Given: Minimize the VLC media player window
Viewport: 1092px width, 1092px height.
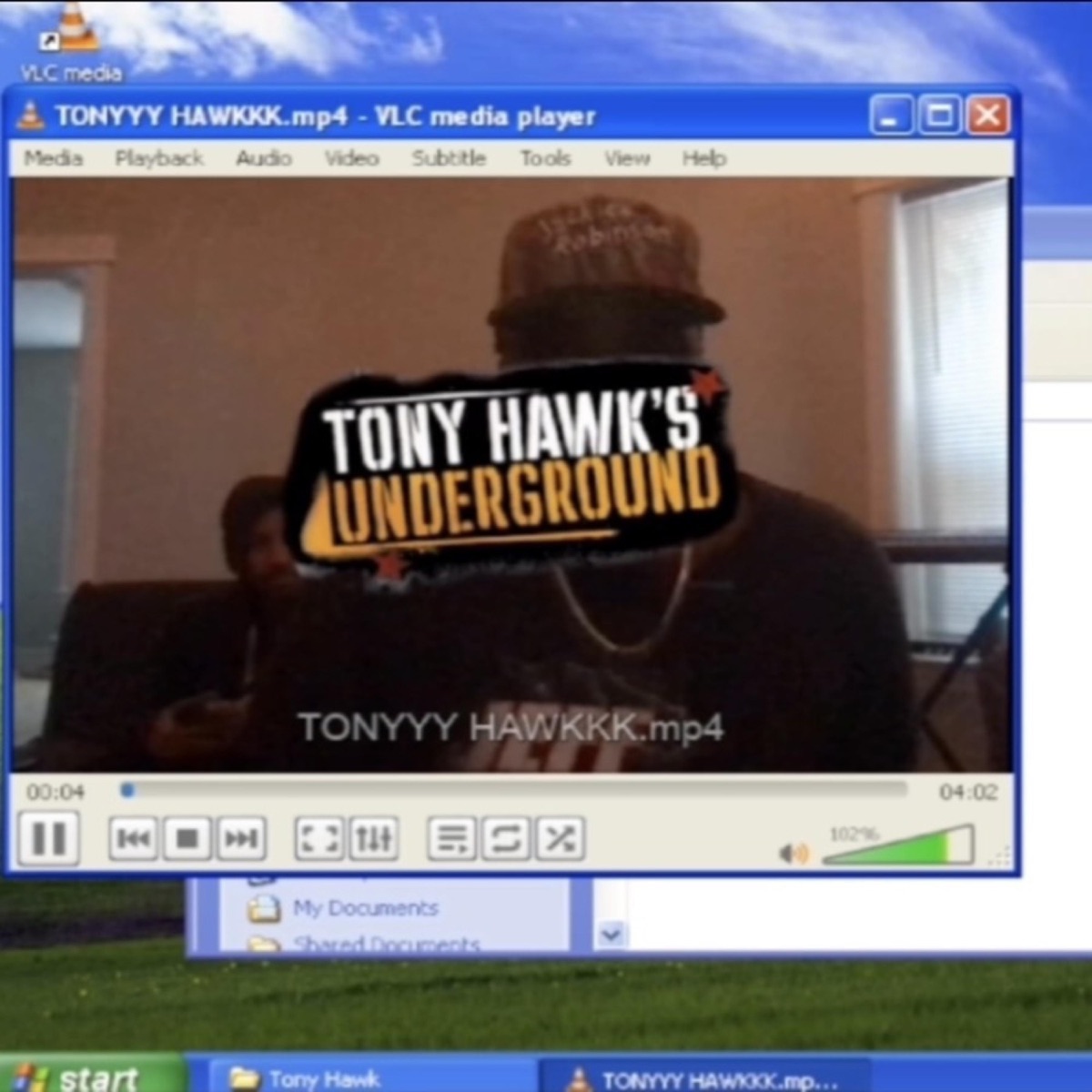Looking at the screenshot, I should 890,116.
